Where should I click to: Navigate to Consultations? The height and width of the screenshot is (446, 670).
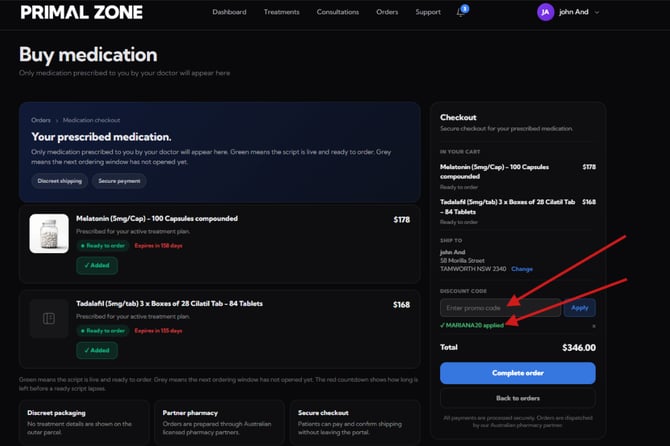pyautogui.click(x=337, y=12)
